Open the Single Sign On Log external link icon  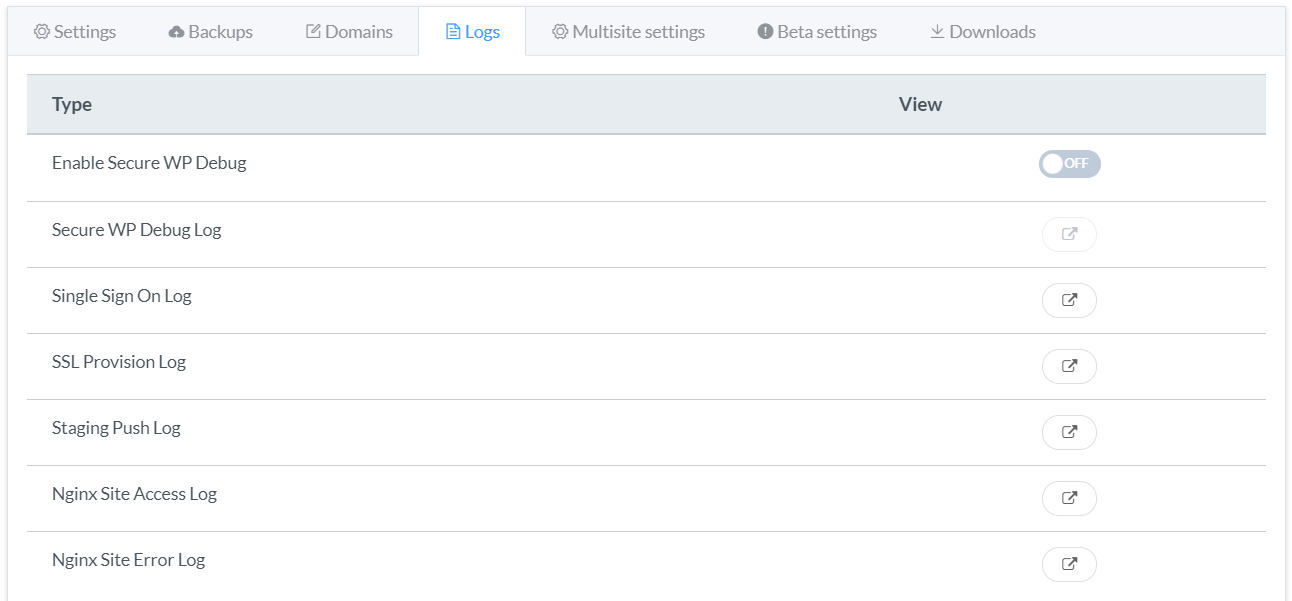(x=1069, y=300)
